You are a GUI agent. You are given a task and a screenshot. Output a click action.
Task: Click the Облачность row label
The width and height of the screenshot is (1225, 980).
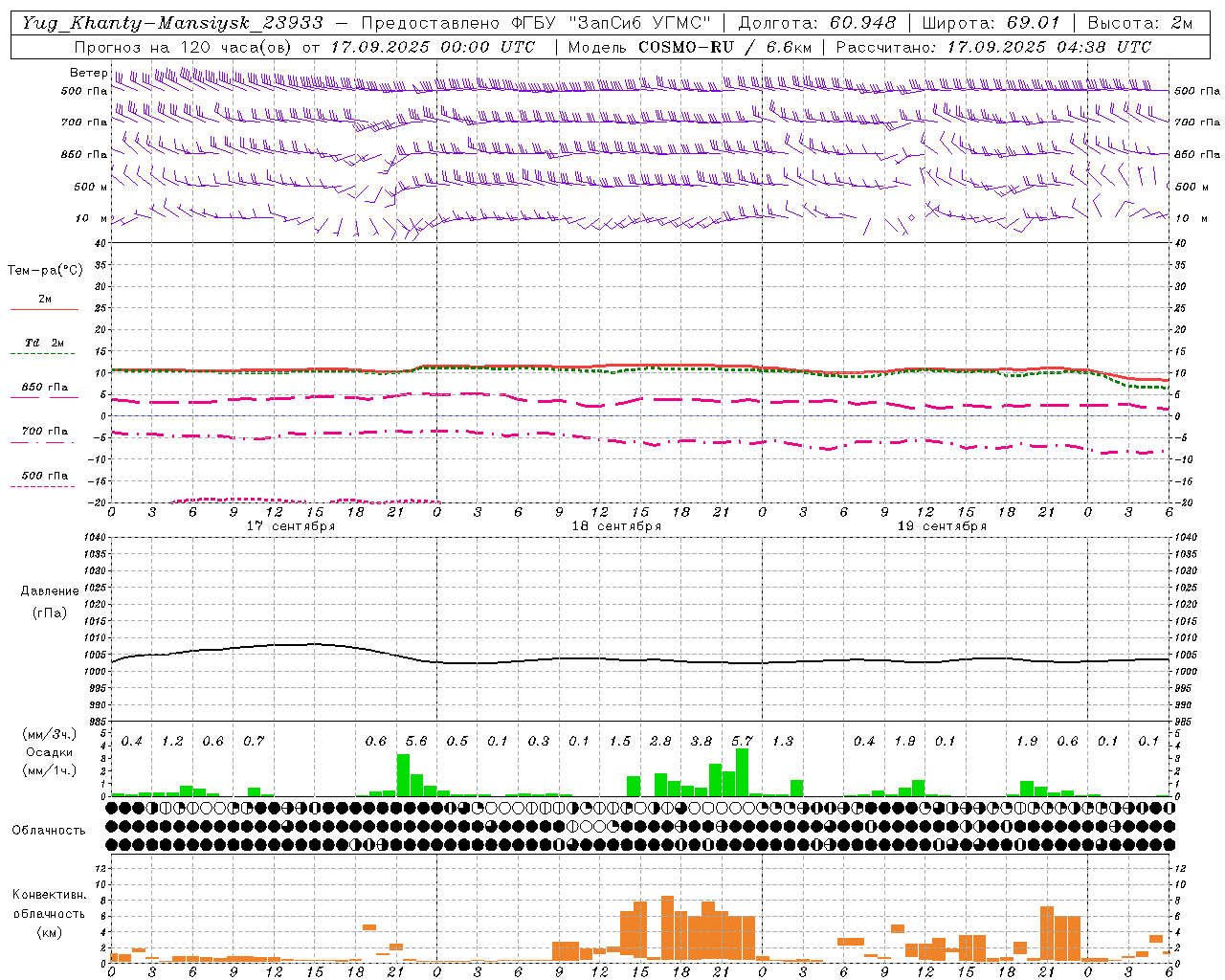click(49, 830)
